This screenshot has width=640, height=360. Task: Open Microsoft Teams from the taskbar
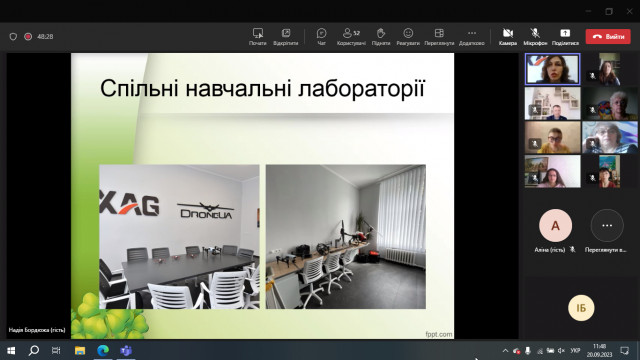click(126, 351)
